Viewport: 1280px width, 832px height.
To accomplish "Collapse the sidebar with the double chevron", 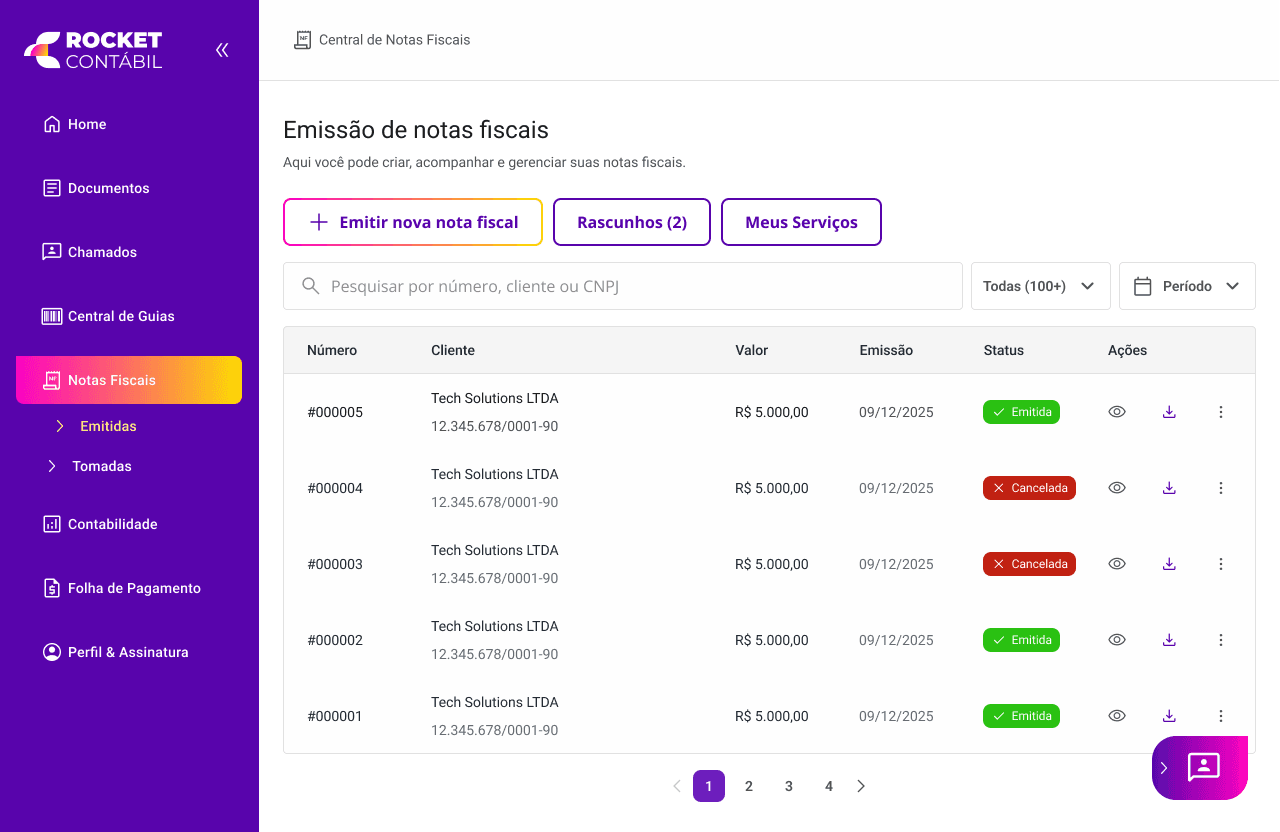I will click(x=222, y=50).
